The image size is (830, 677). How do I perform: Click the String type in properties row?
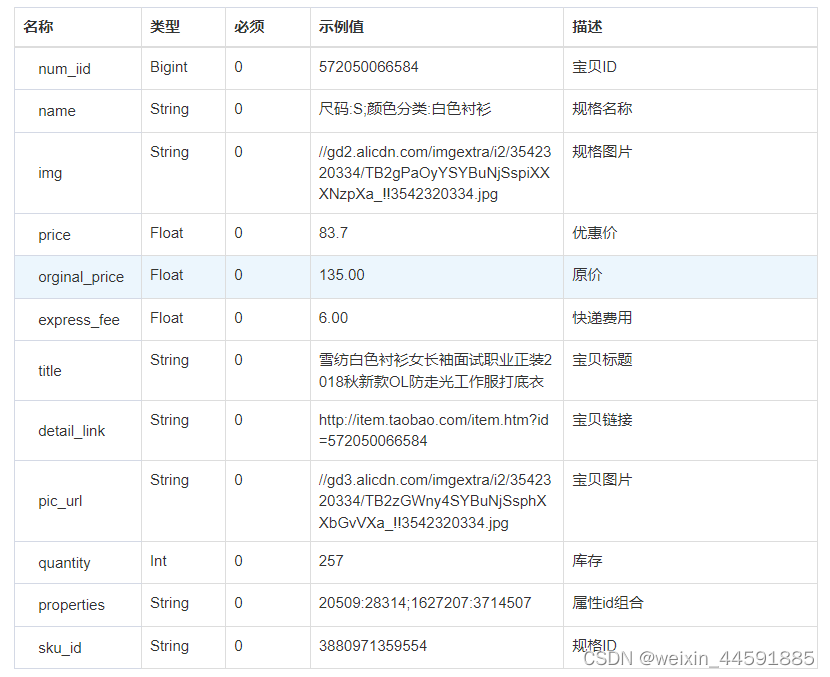coord(169,603)
